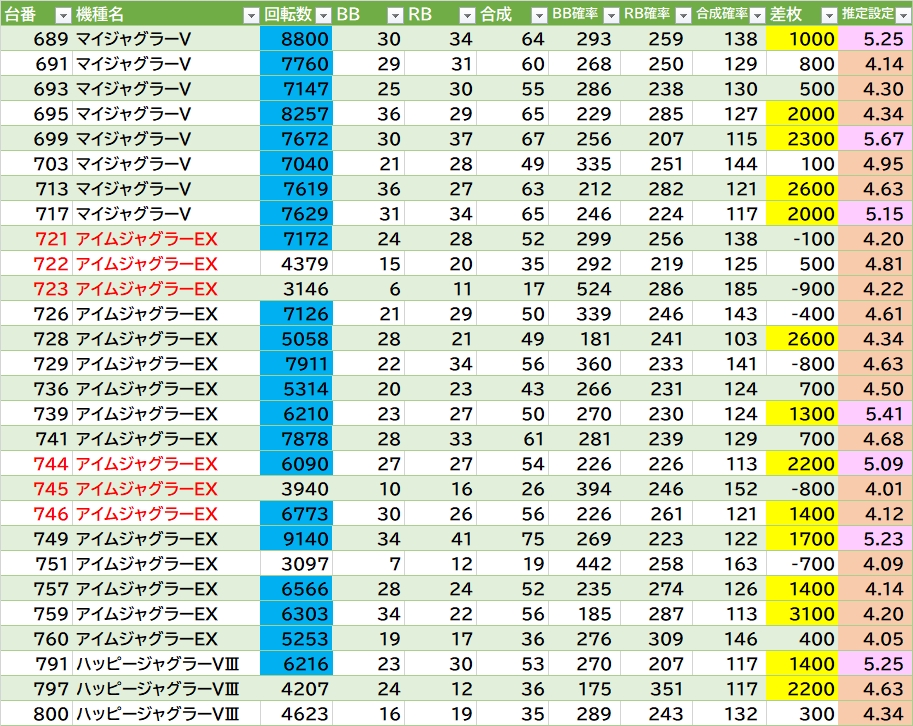
Task: Select machine number 800
Action: click(37, 714)
